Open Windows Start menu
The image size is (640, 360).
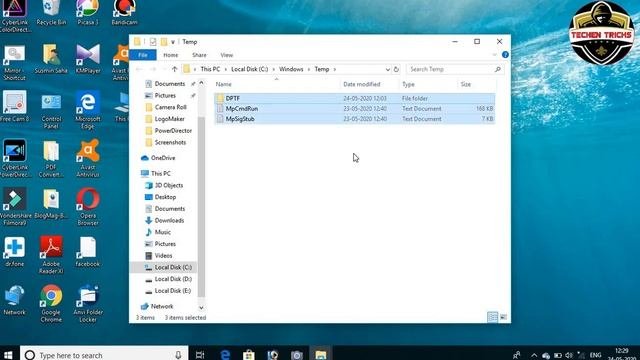coord(8,354)
